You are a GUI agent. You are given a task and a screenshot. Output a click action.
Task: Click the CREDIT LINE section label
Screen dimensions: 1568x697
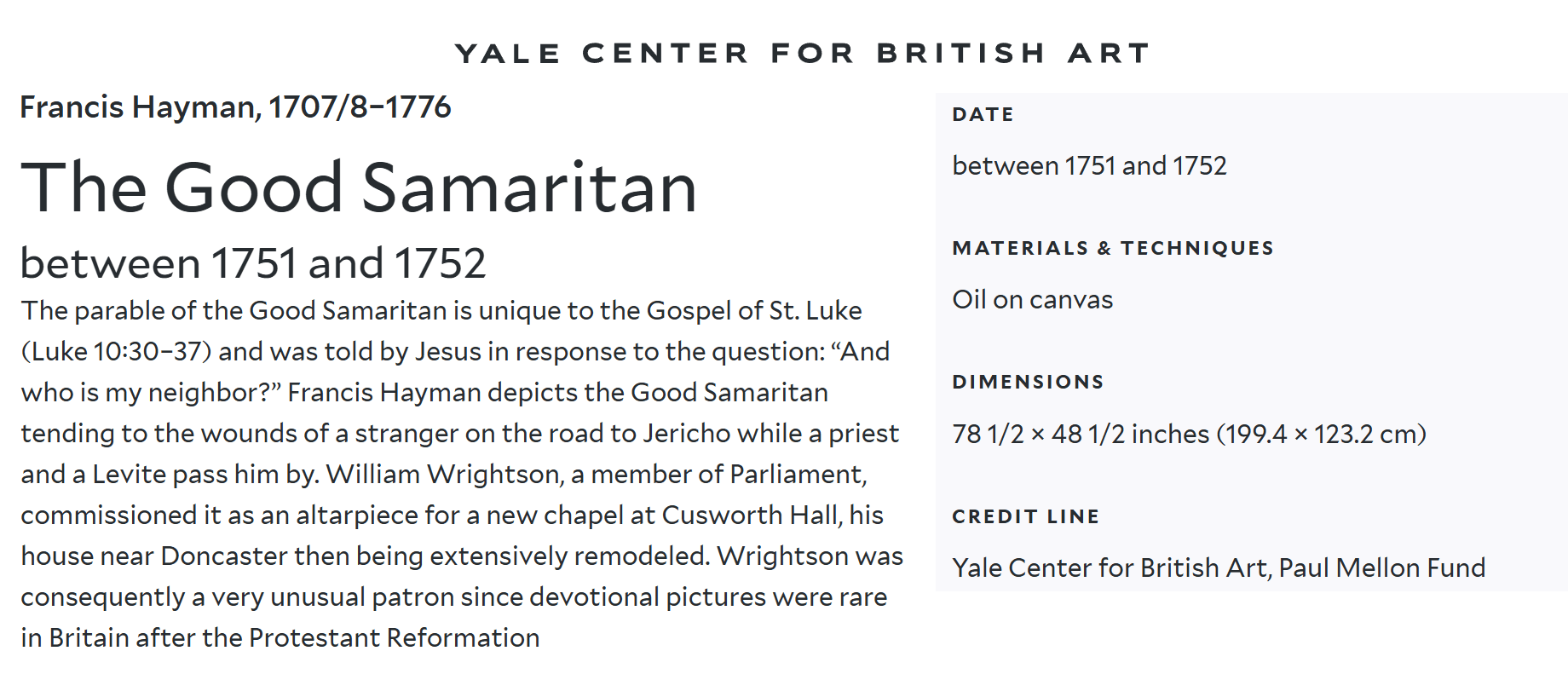click(x=1026, y=516)
